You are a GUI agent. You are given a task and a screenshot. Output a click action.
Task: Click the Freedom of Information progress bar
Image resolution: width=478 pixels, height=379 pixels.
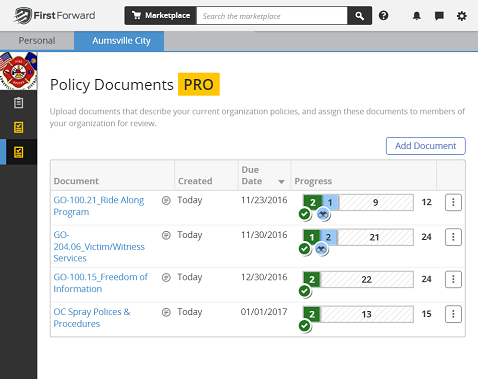pyautogui.click(x=358, y=279)
